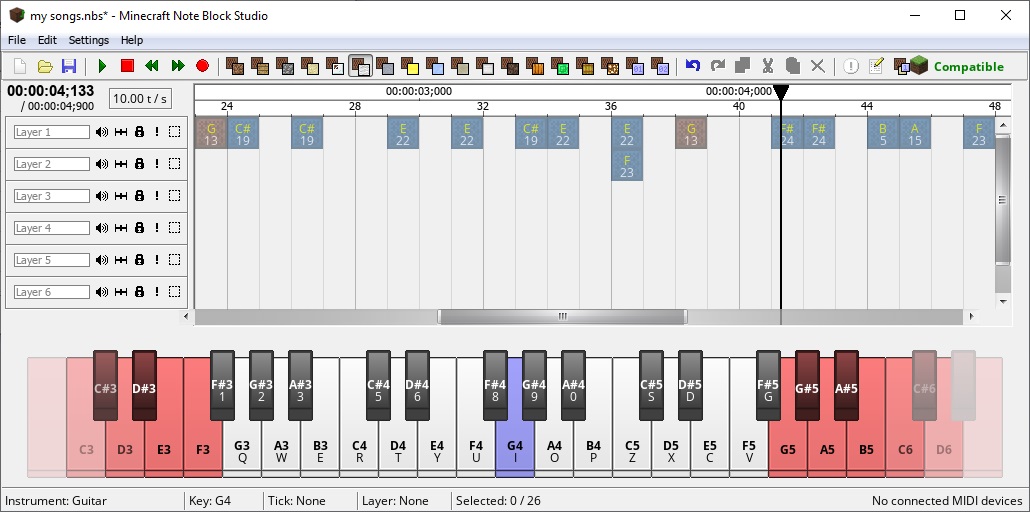Click Layer 4's dotted selection square
The width and height of the screenshot is (1030, 512).
point(174,228)
